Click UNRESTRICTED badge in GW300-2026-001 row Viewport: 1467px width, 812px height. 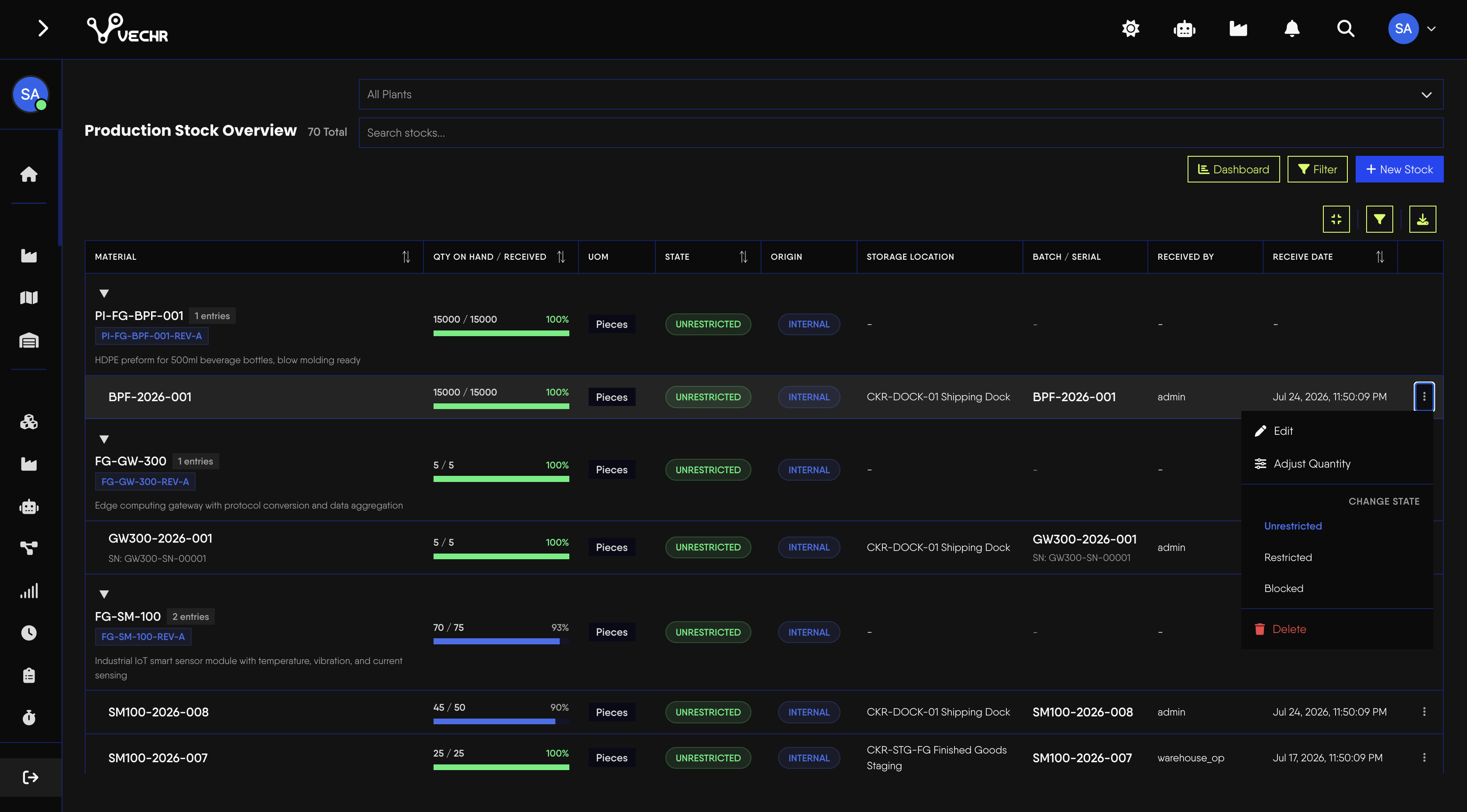point(708,547)
